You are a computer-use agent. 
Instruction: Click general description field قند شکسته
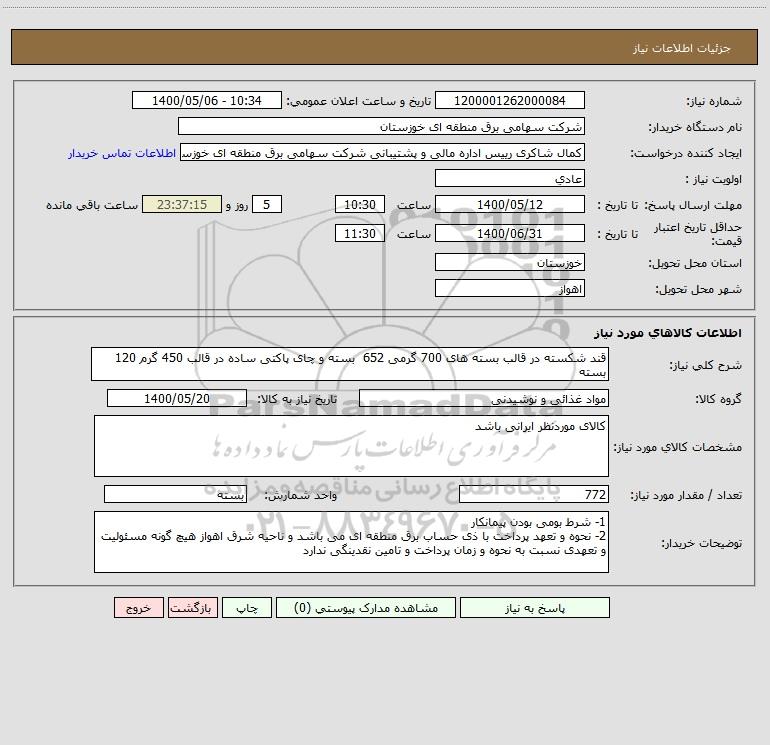[x=350, y=364]
